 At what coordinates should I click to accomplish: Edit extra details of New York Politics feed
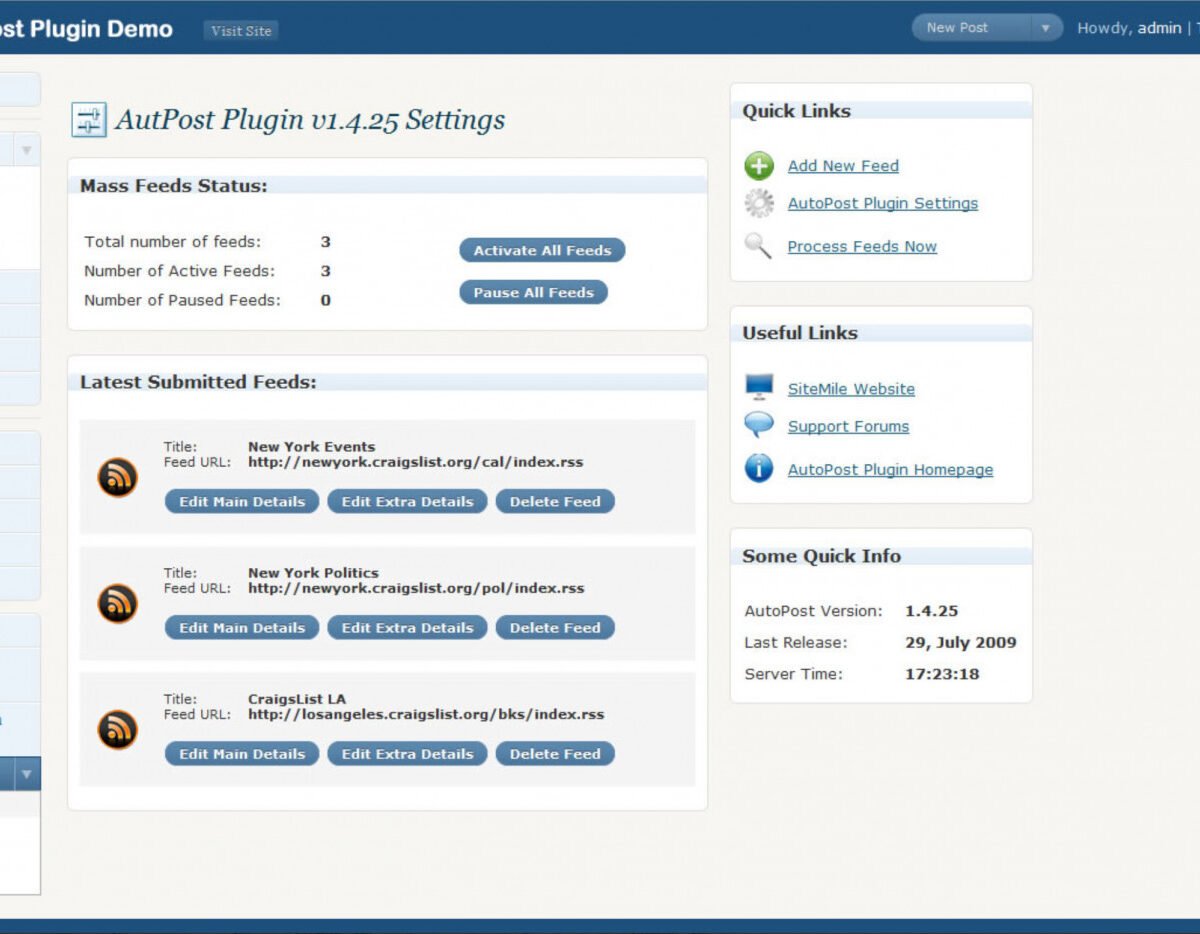coord(407,628)
